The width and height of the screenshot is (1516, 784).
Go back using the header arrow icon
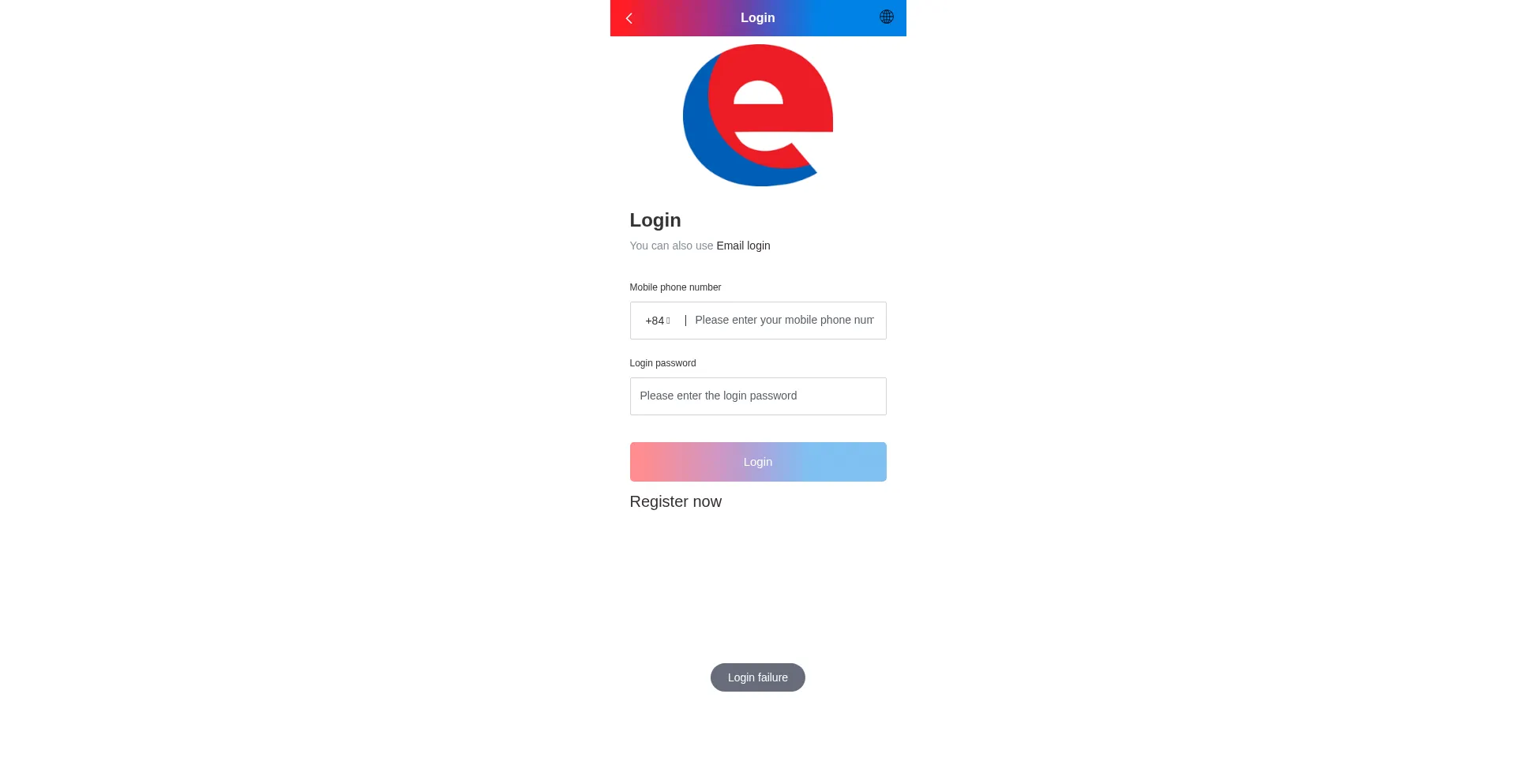click(629, 18)
